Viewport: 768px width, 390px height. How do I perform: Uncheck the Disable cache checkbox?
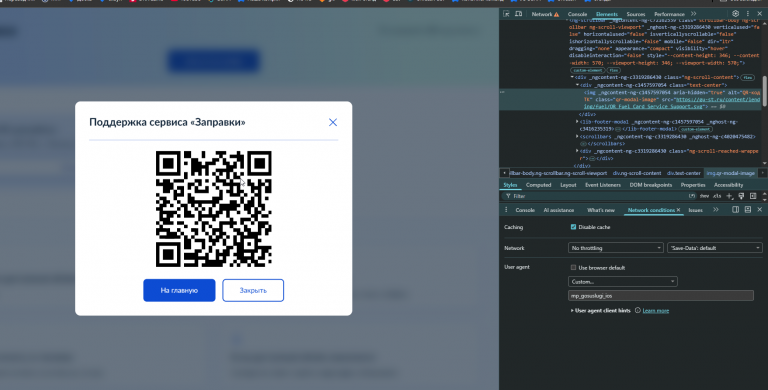coord(573,227)
